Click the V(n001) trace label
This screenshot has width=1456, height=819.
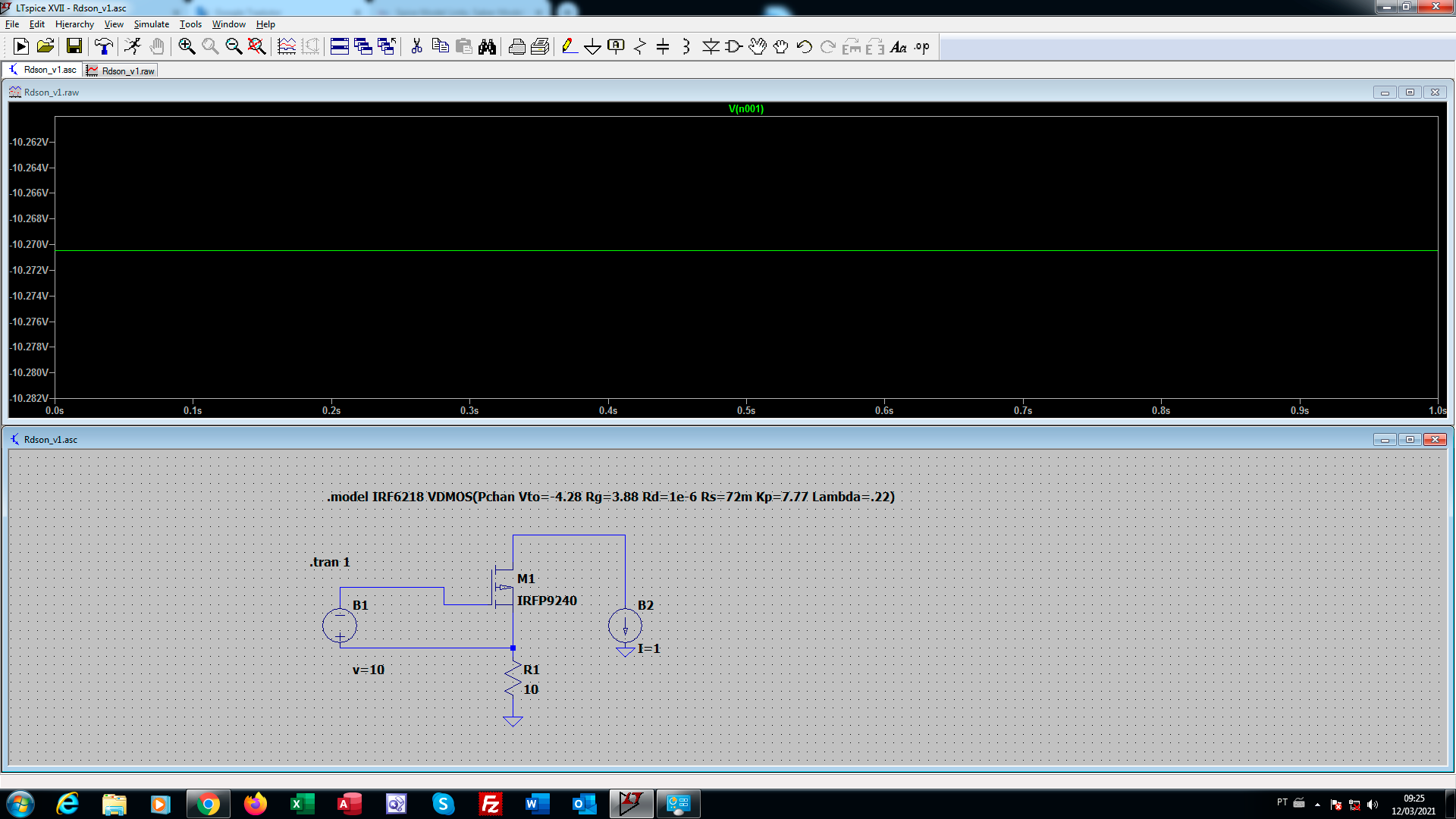746,108
